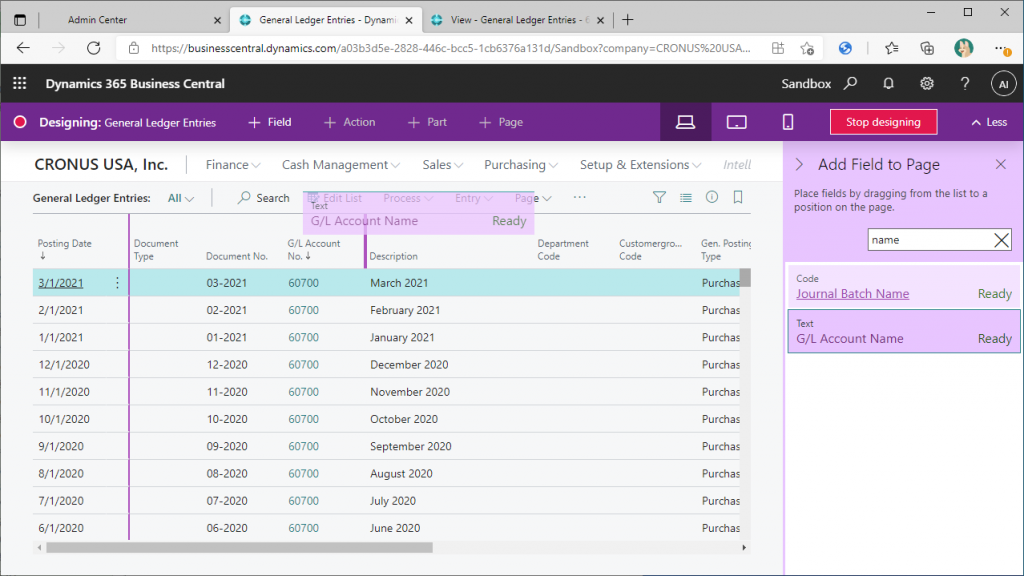Click the search magnifier in the header
Screen dimensions: 1024x576
850,84
